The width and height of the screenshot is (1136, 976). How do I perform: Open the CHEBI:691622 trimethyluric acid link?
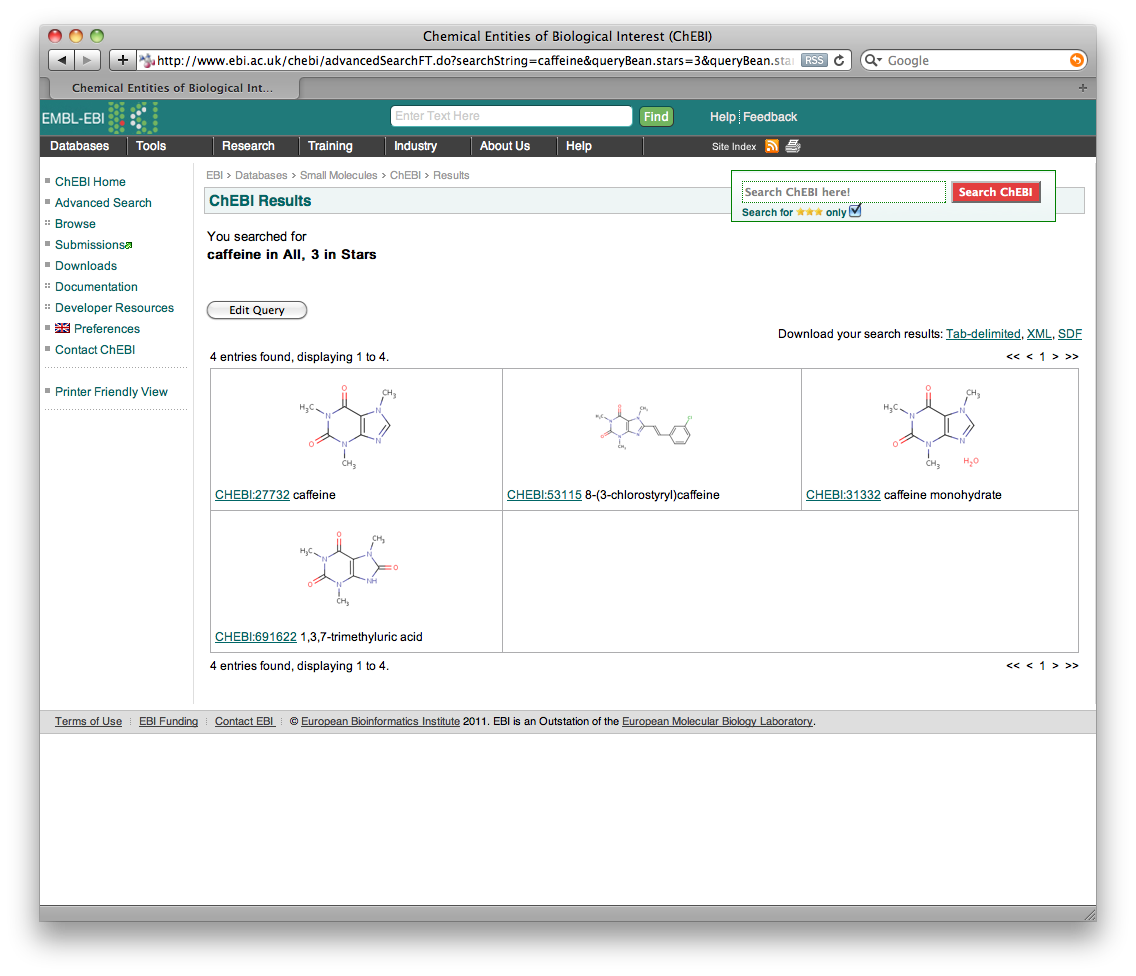click(x=256, y=637)
